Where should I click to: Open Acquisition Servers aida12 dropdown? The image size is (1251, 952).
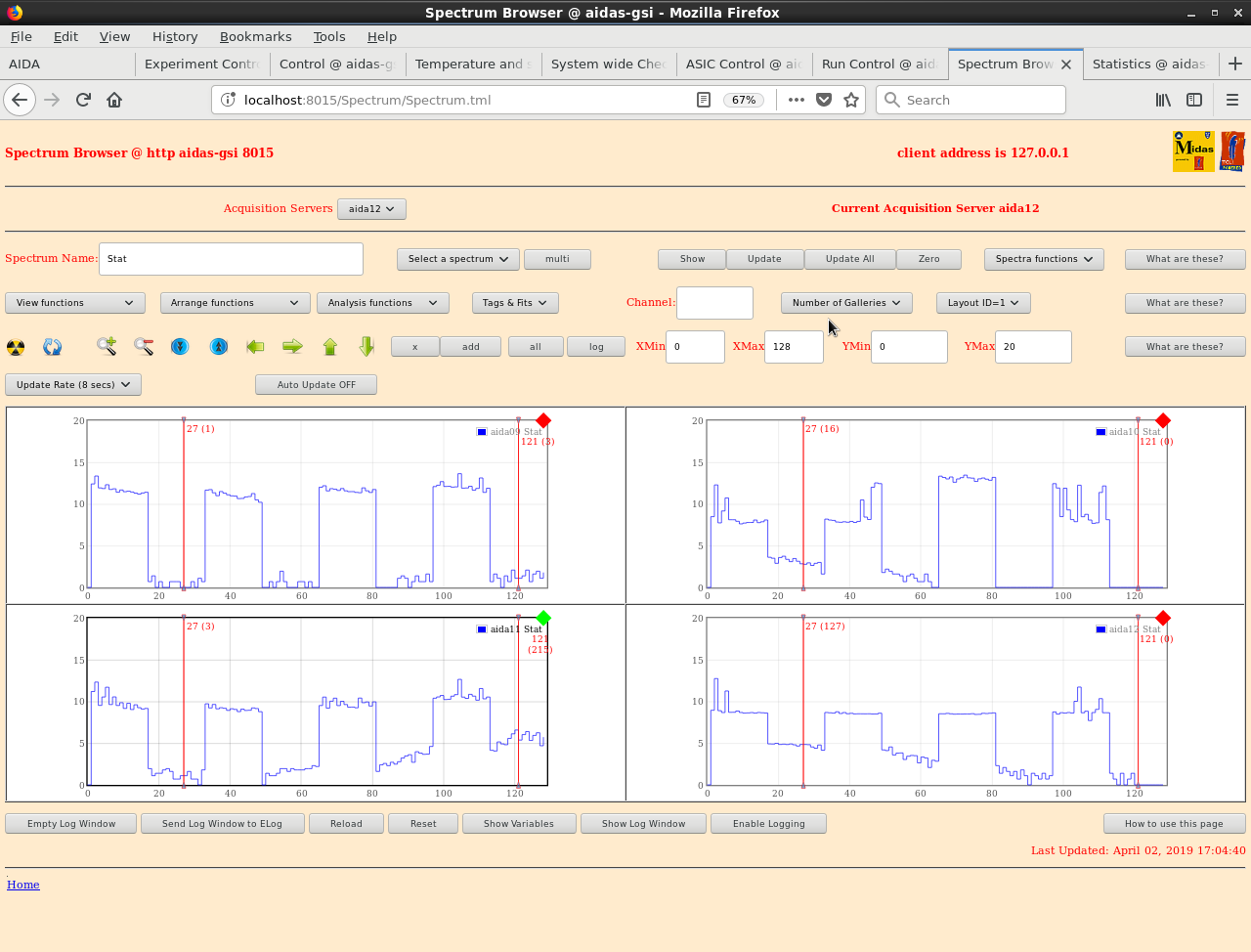coord(371,209)
